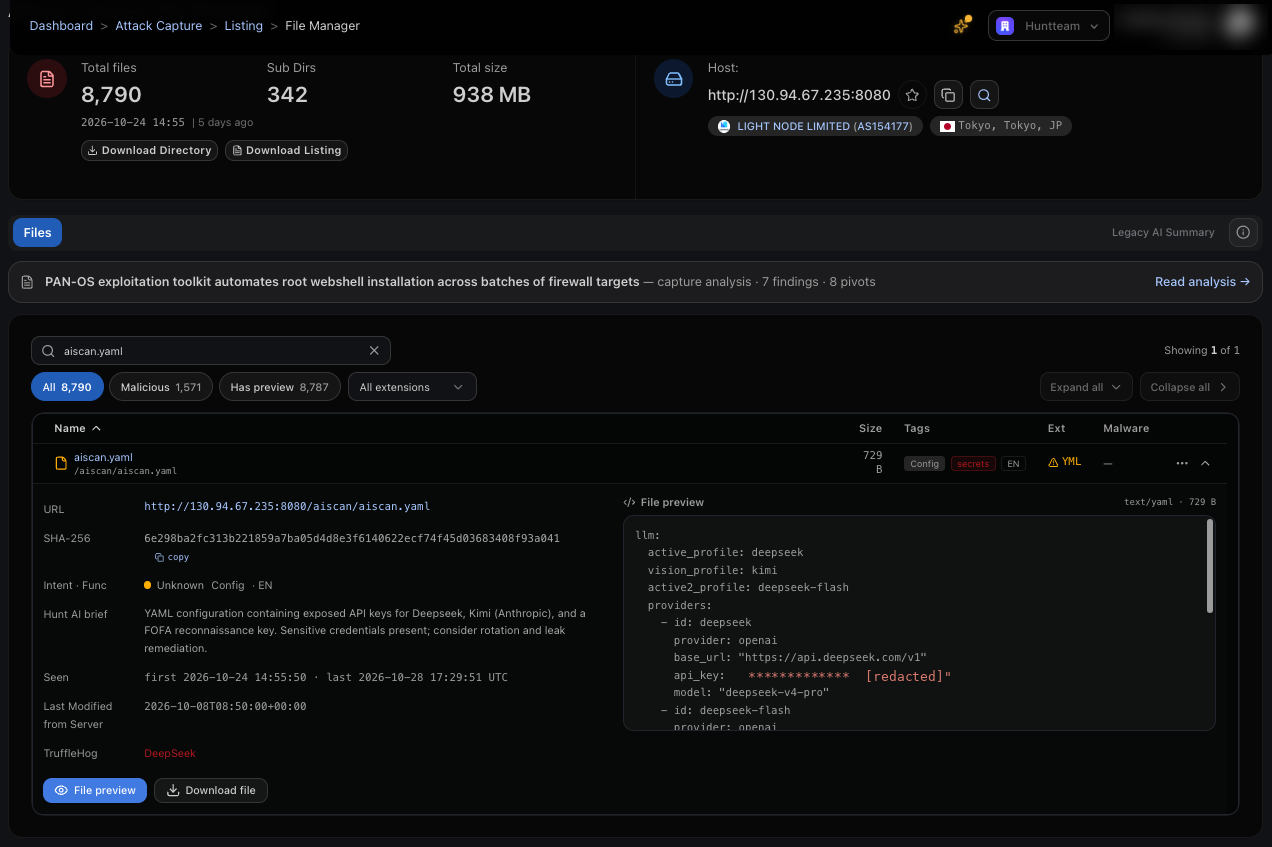1272x847 pixels.
Task: Select the Files tab
Action: click(x=37, y=232)
